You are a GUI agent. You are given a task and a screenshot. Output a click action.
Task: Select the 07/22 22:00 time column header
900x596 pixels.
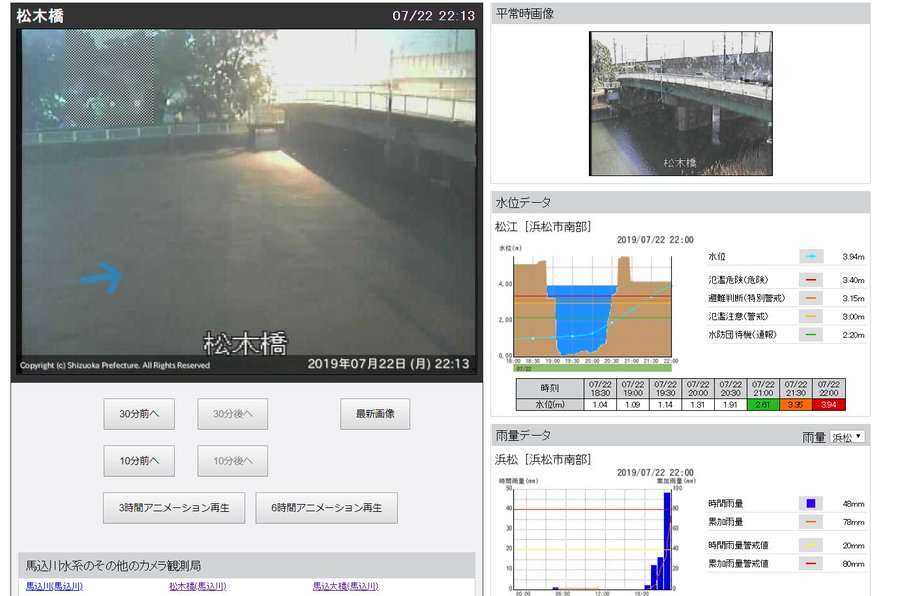tap(829, 389)
